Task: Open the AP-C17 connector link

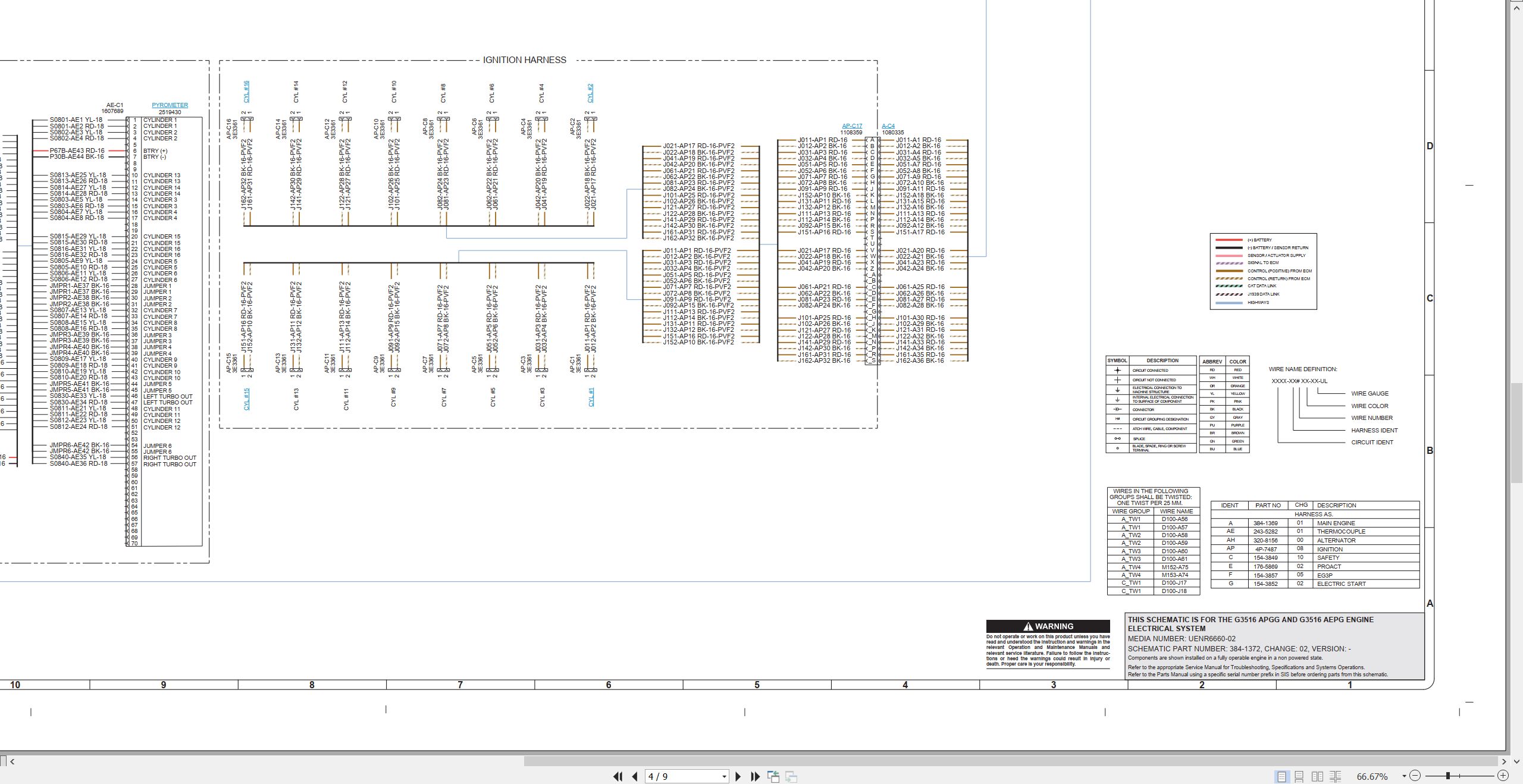Action: point(852,126)
